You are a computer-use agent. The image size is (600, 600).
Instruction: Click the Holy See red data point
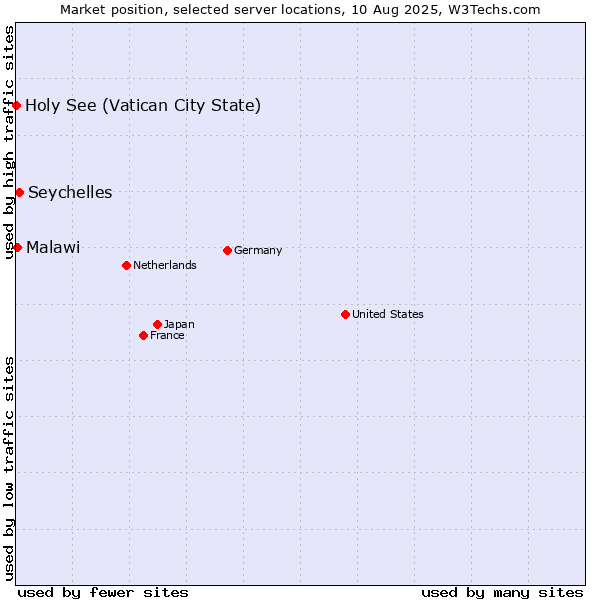(16, 105)
